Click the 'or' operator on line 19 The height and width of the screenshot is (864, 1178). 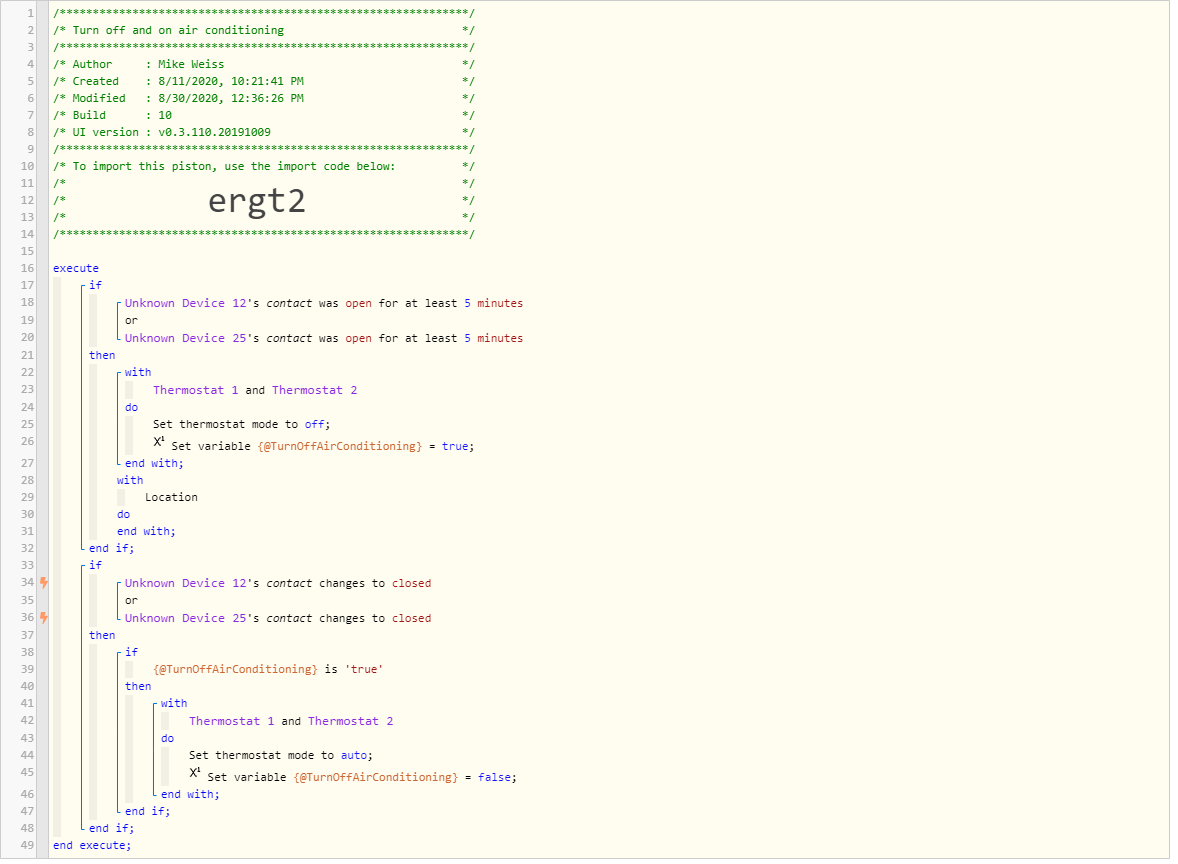(x=131, y=320)
